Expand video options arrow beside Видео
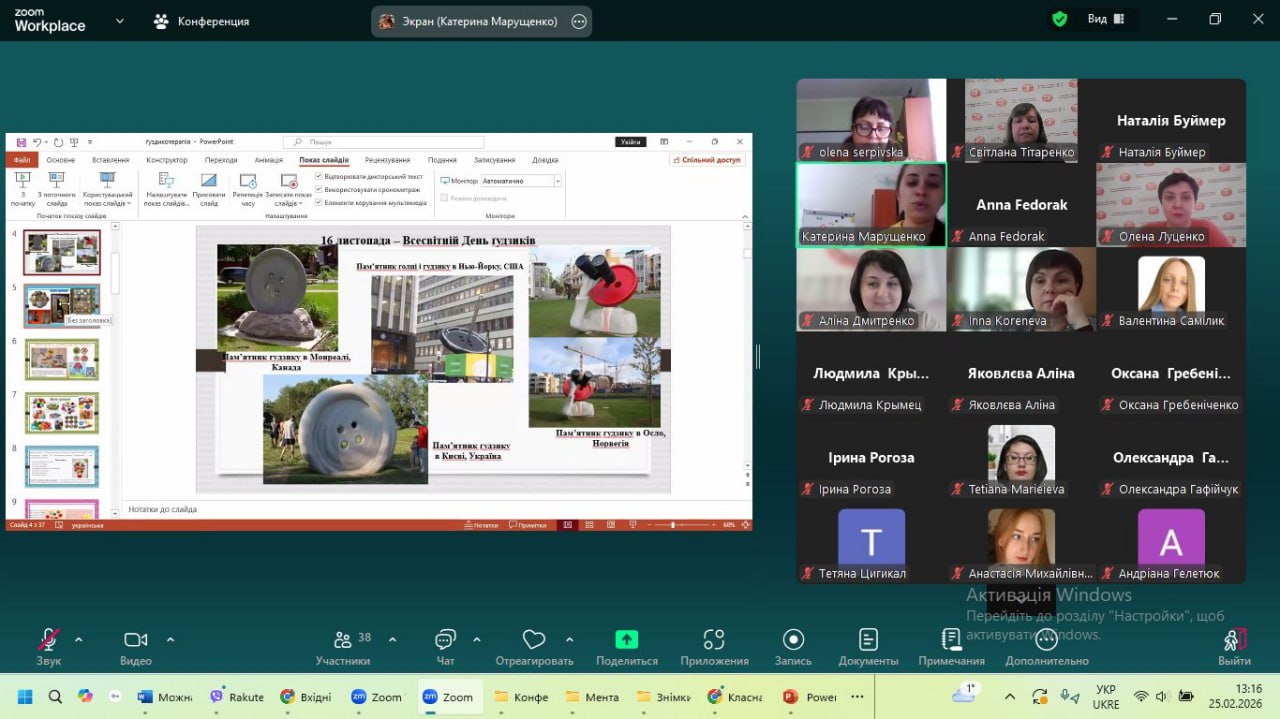The image size is (1280, 719). [x=170, y=639]
